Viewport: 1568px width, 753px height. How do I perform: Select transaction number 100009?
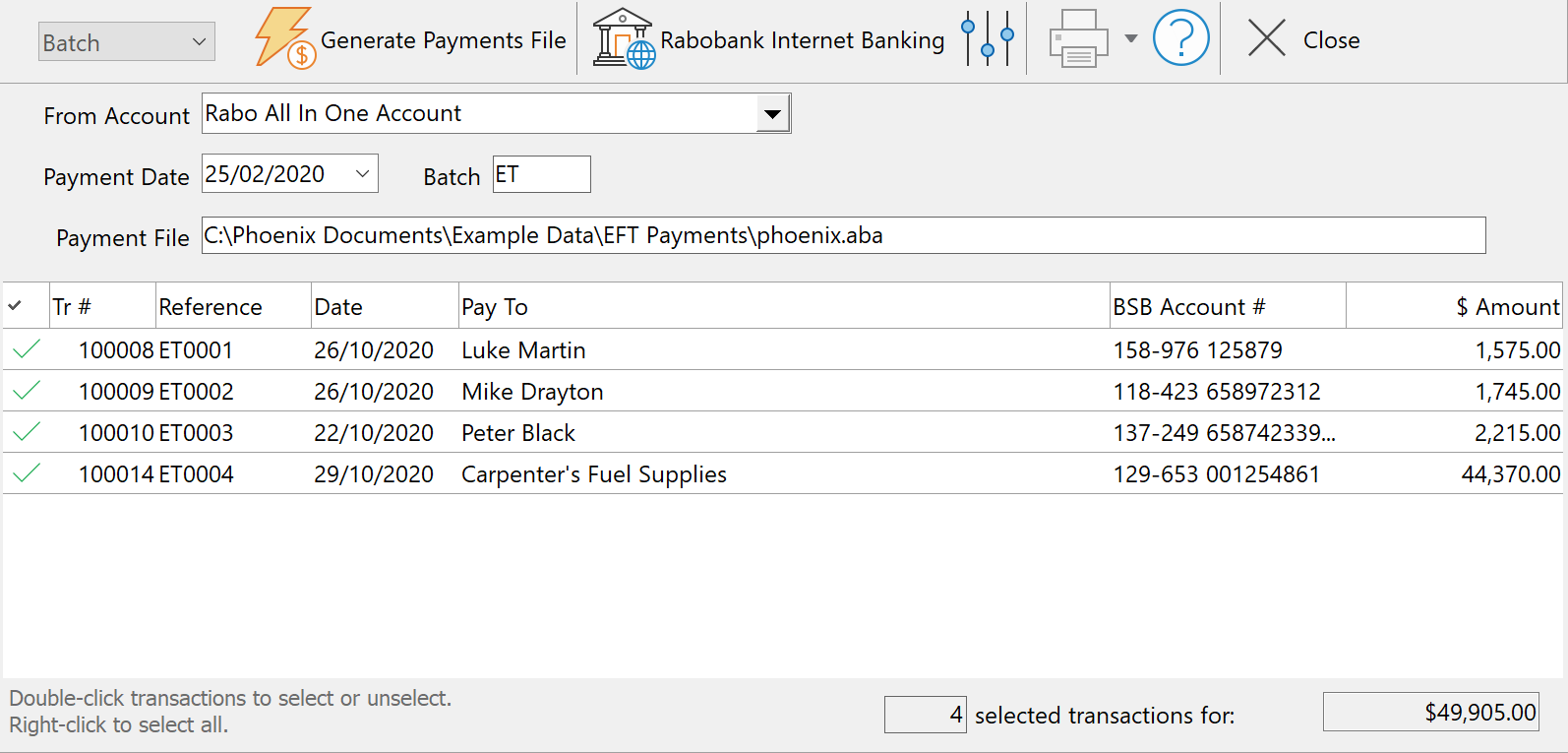[x=116, y=392]
